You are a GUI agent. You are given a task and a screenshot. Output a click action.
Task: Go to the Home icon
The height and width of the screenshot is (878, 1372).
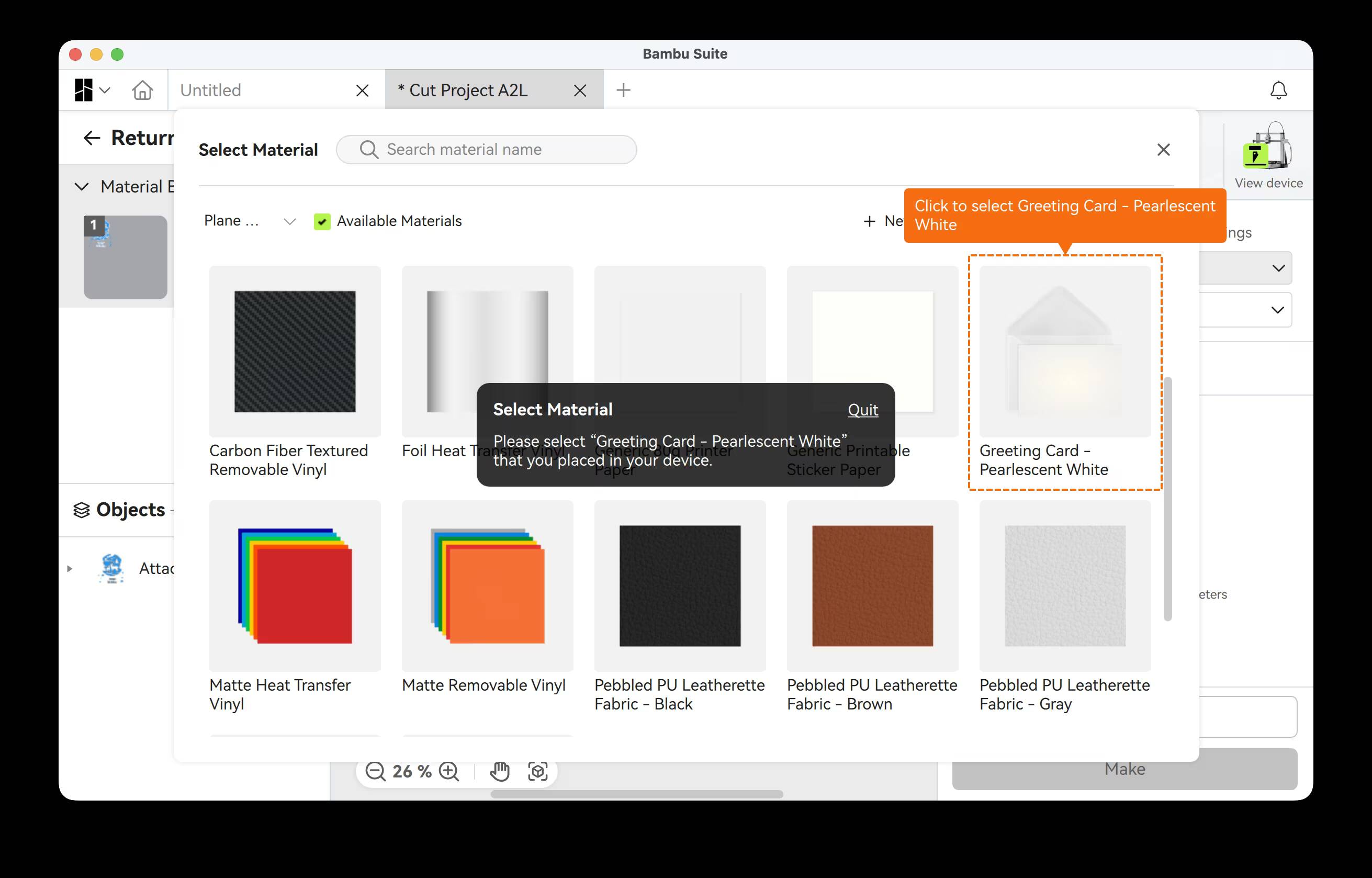[x=142, y=90]
